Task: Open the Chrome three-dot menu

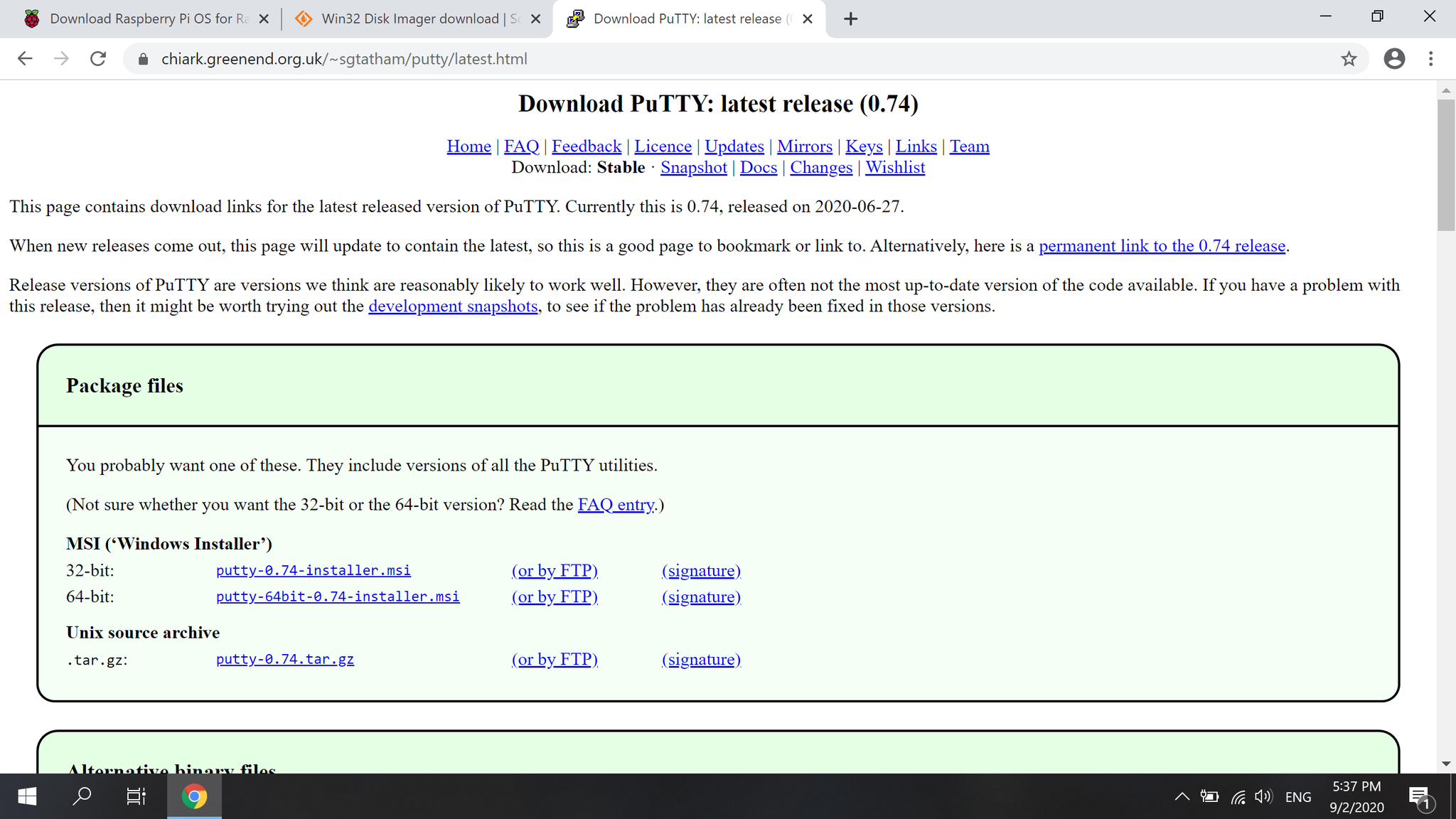Action: tap(1431, 59)
